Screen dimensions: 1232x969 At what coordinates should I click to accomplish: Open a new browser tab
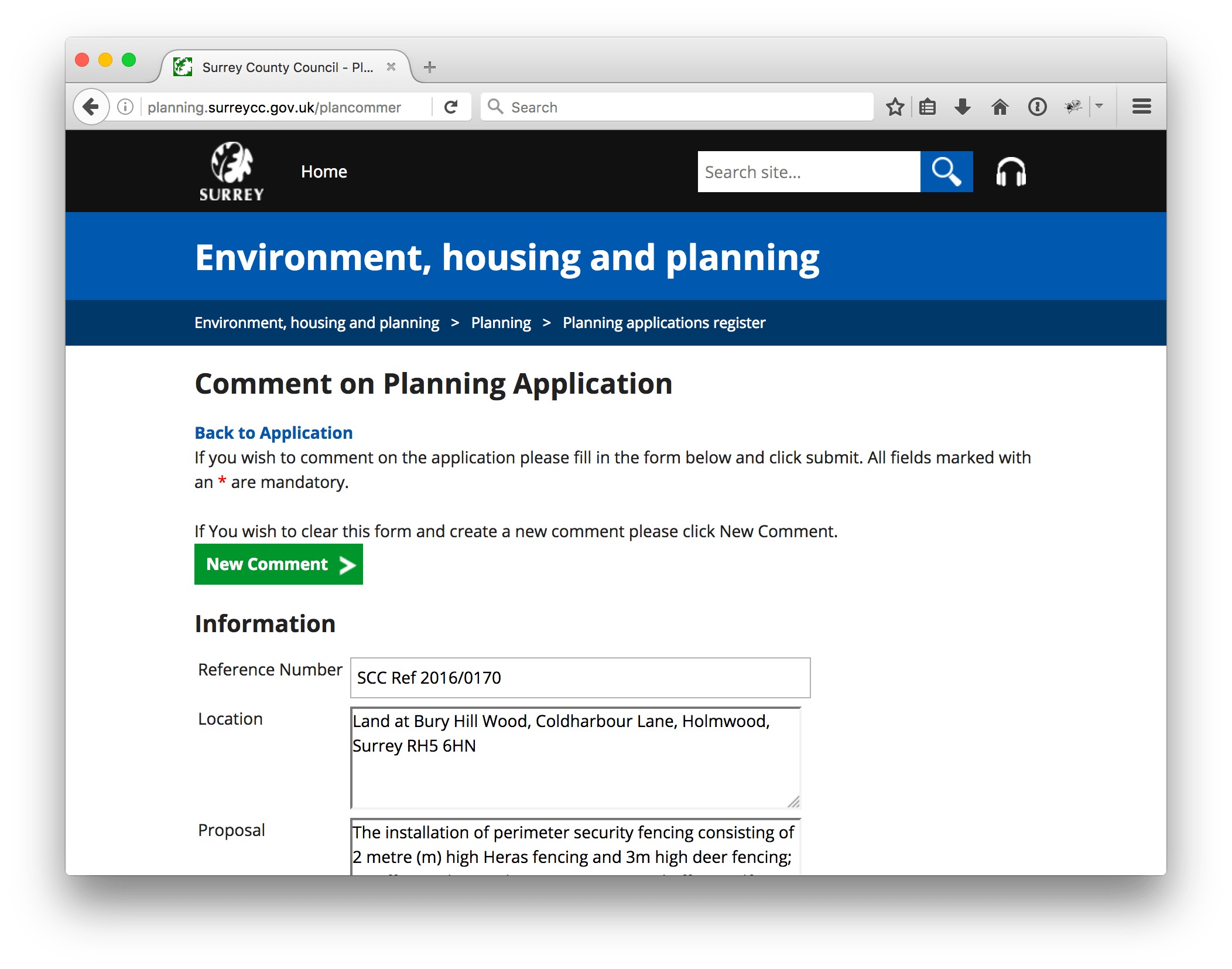click(430, 67)
